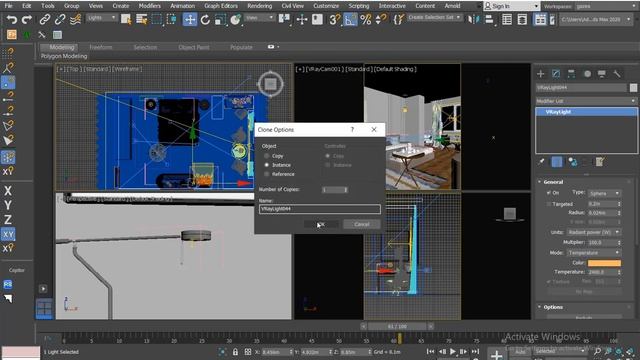Select Reference radio under Object
This screenshot has width=640, height=360.
pyautogui.click(x=267, y=174)
